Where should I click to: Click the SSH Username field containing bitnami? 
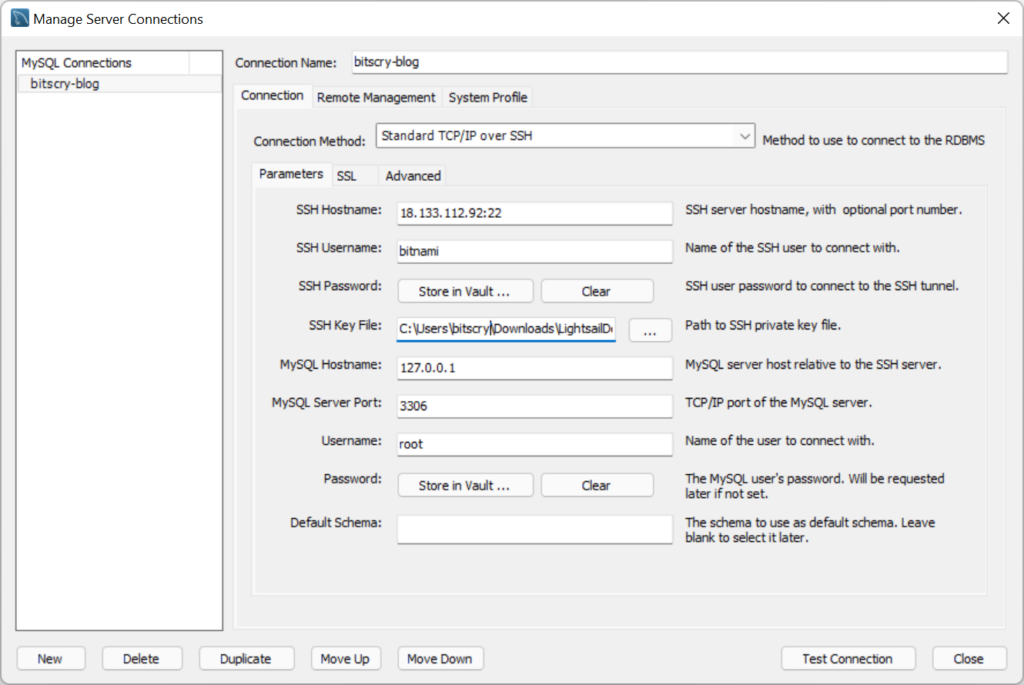534,251
